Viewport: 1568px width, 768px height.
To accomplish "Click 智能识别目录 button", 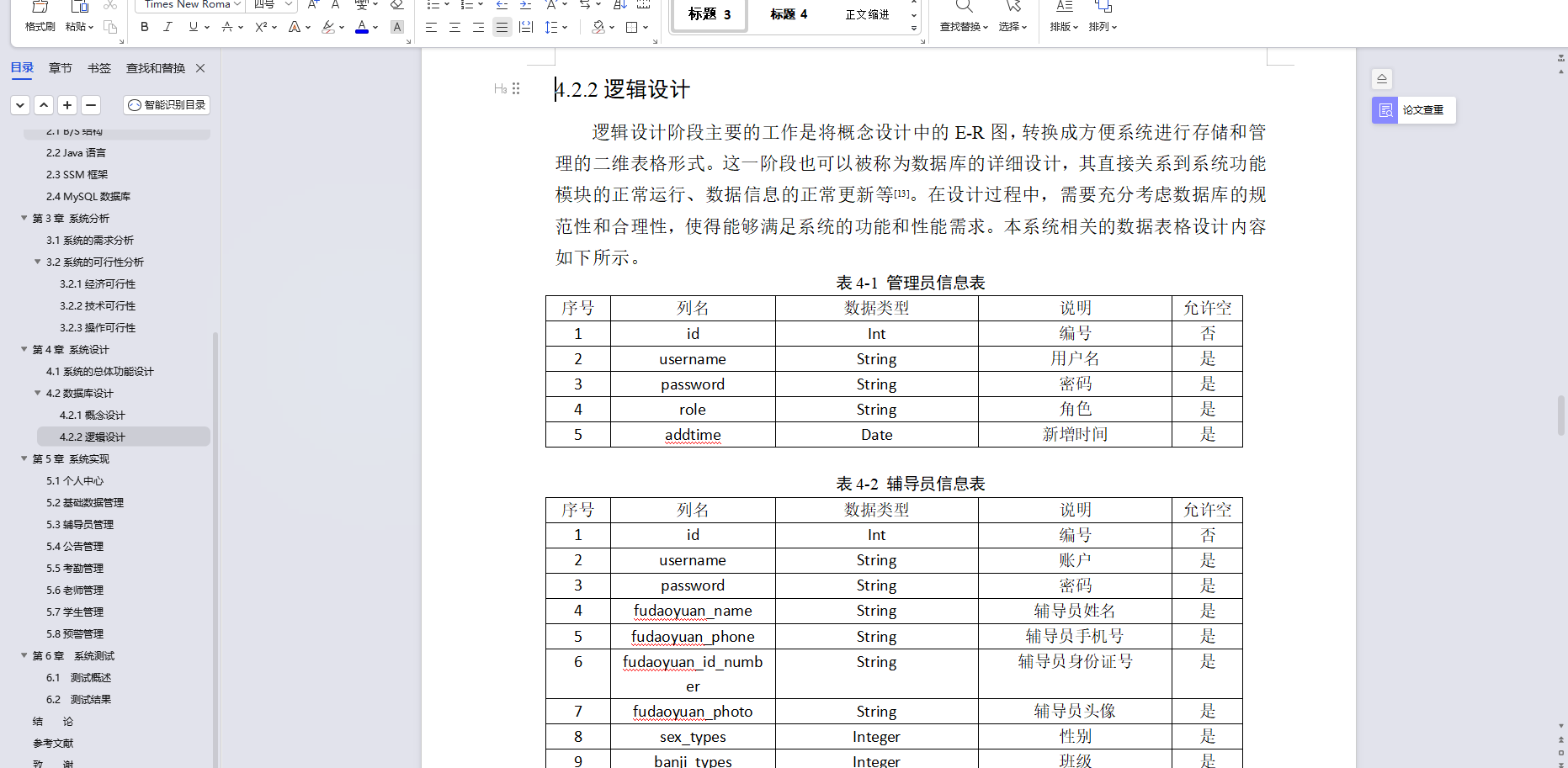I will (x=167, y=105).
